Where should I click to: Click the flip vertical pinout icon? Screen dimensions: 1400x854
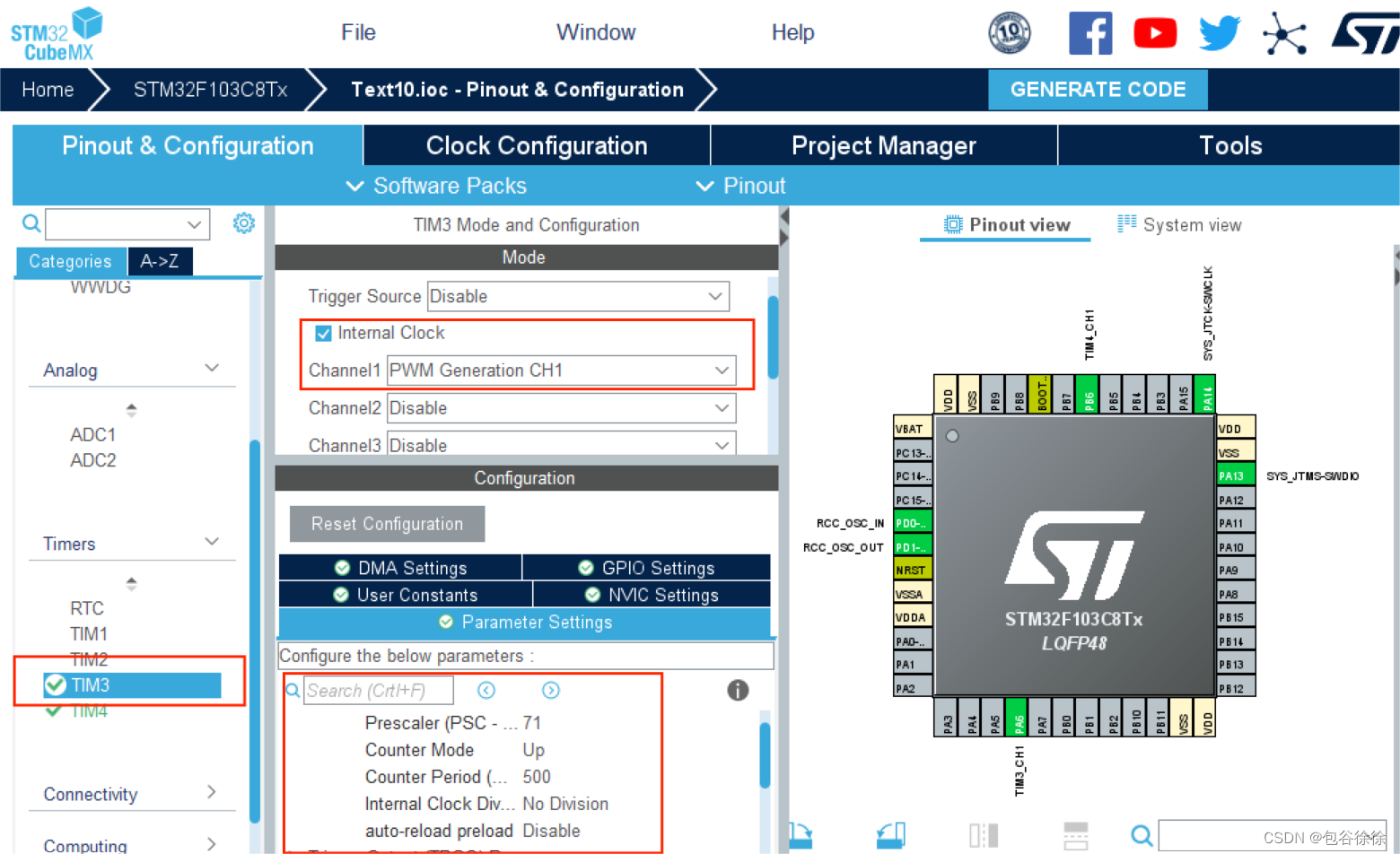pyautogui.click(x=1075, y=836)
